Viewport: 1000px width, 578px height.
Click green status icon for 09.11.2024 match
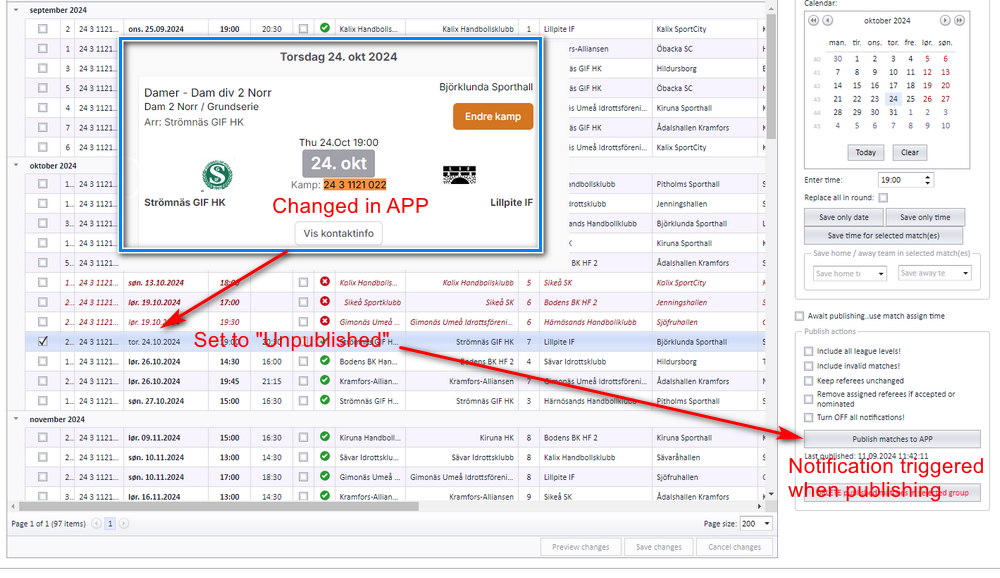(x=325, y=437)
